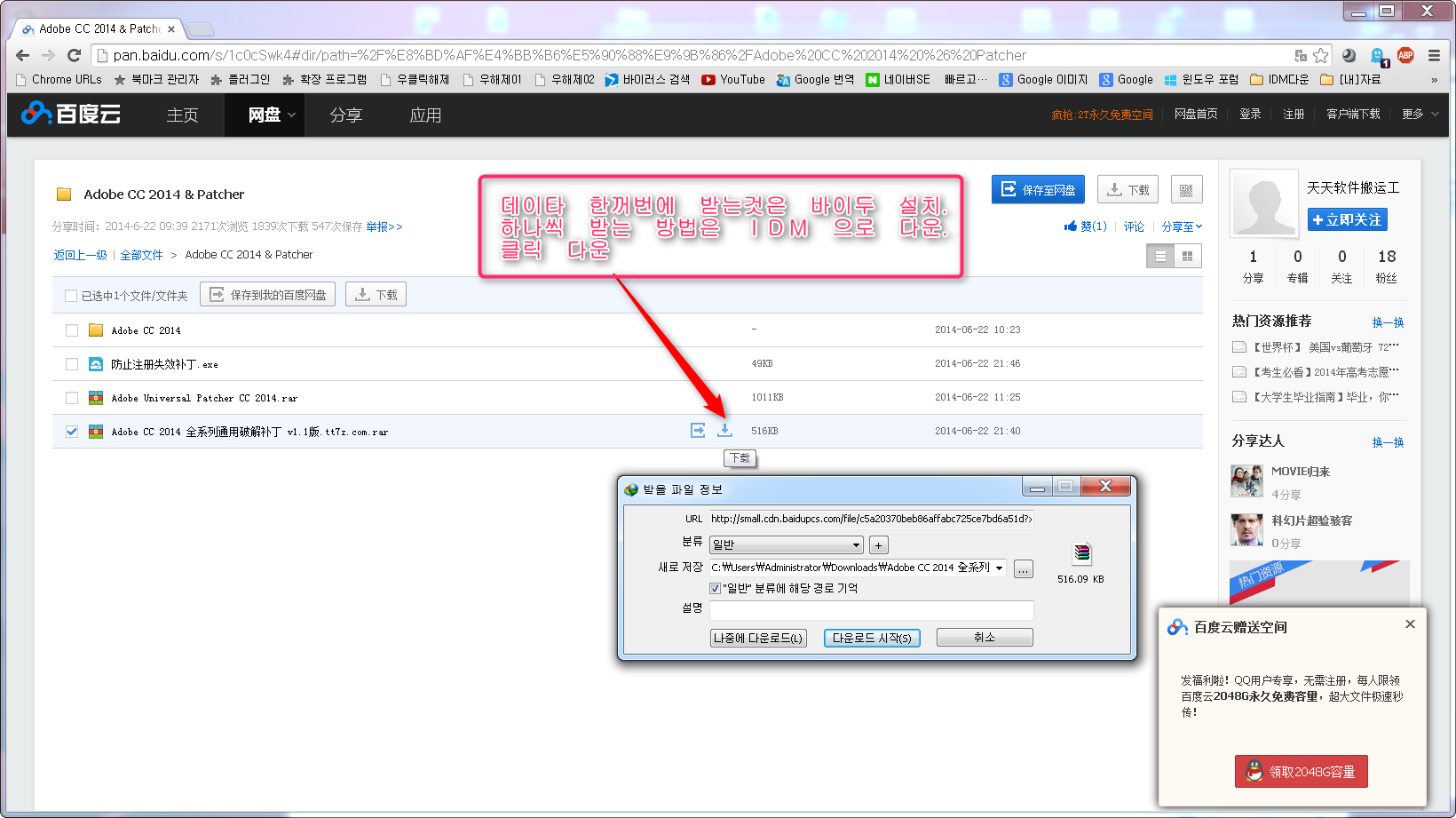Click 保存到我的百度网盘 toolbar button
Screen dimensions: 1456x818
click(267, 295)
